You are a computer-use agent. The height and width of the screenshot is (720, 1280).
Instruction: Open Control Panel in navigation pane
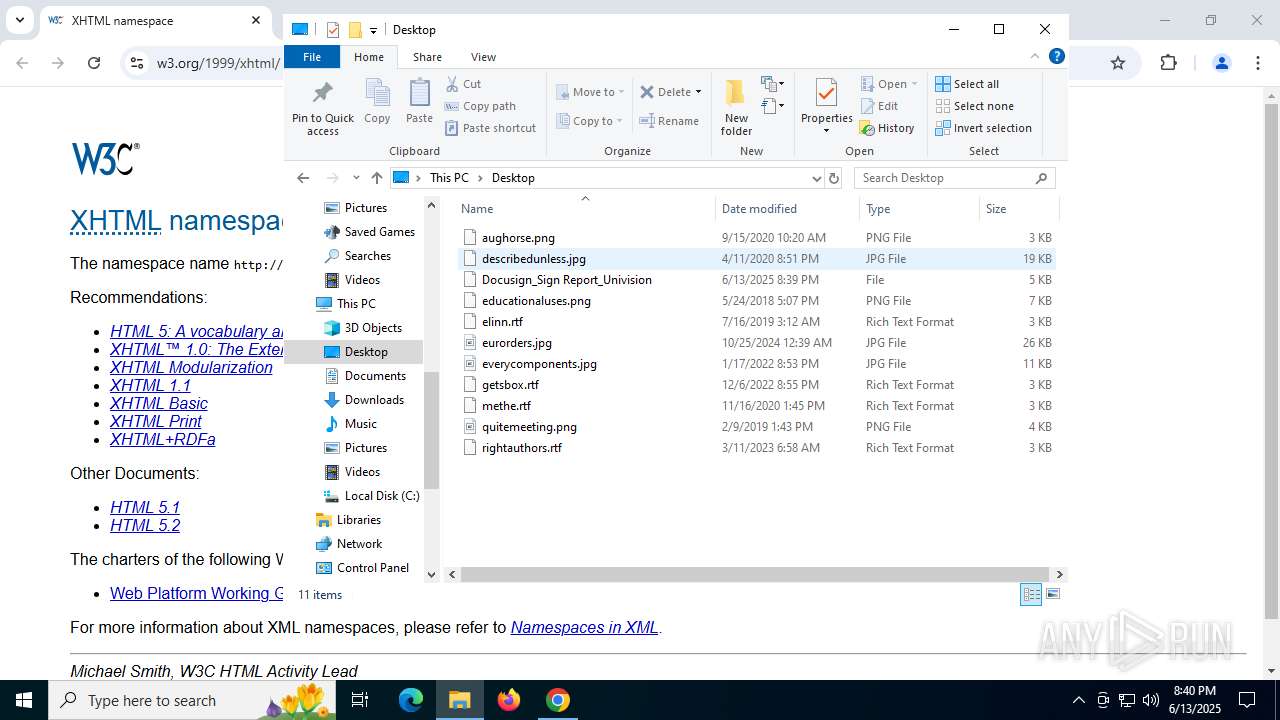[373, 568]
